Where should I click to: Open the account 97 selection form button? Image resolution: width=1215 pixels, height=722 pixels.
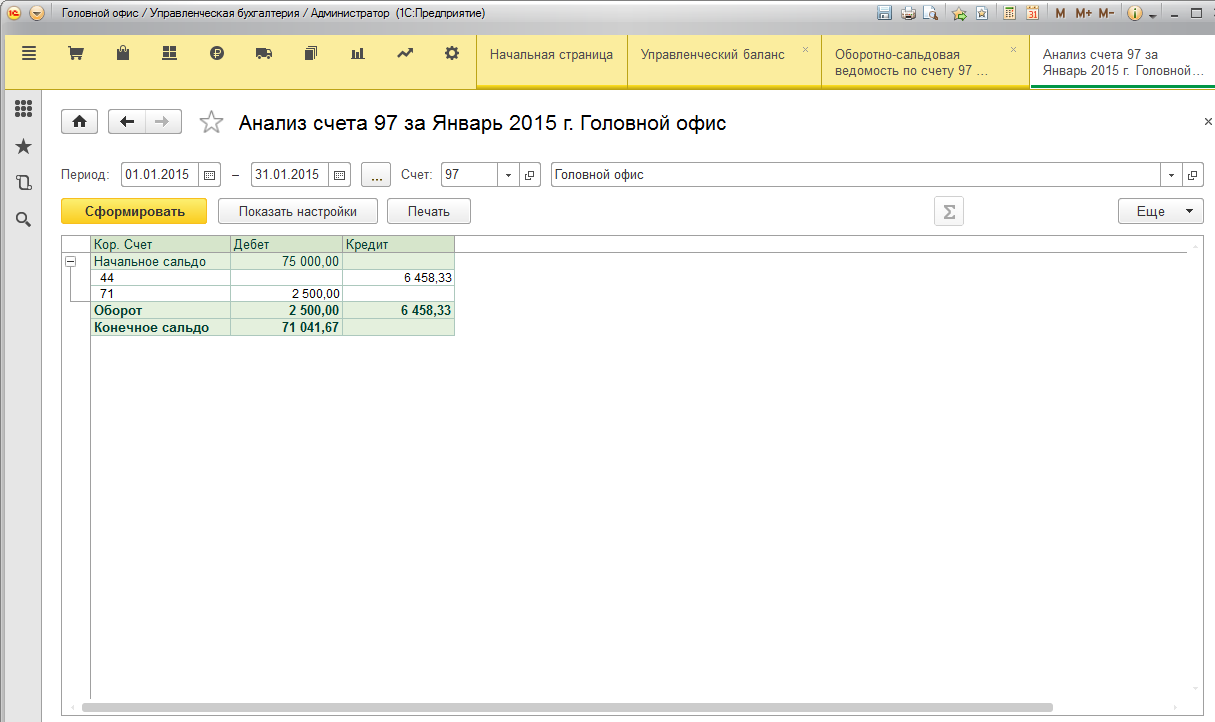point(530,175)
